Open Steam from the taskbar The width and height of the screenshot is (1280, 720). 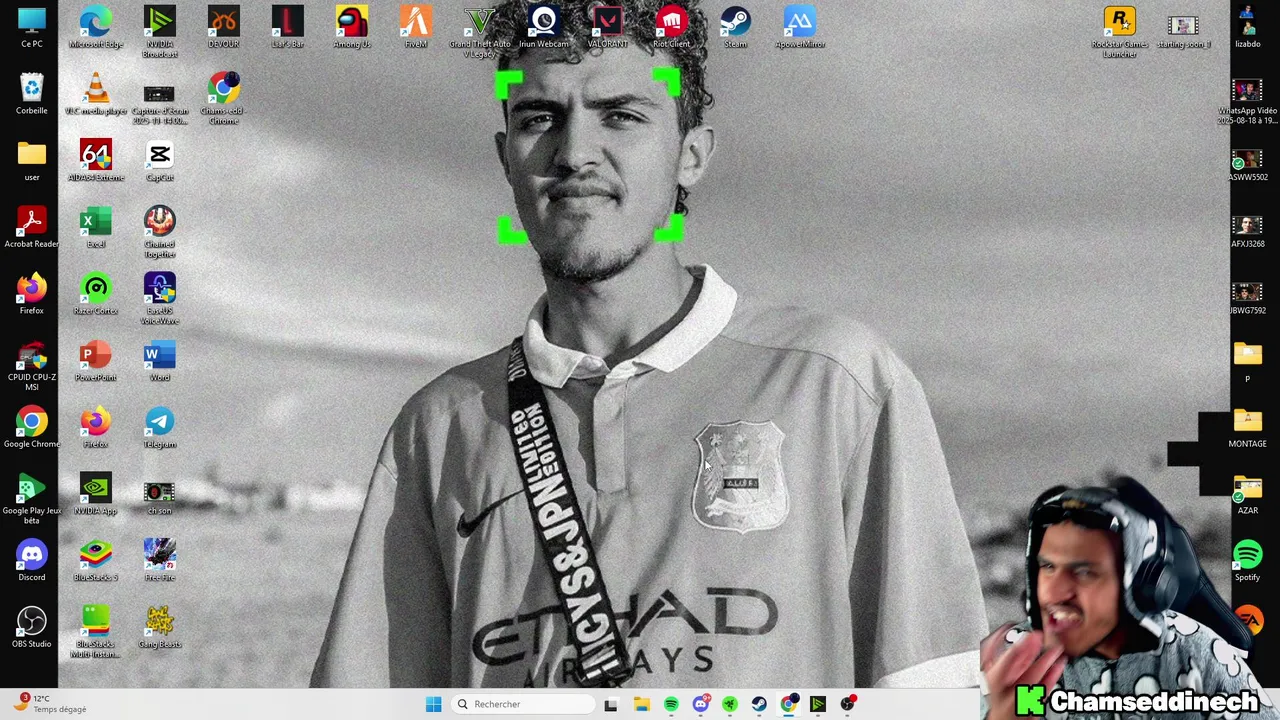coord(759,704)
